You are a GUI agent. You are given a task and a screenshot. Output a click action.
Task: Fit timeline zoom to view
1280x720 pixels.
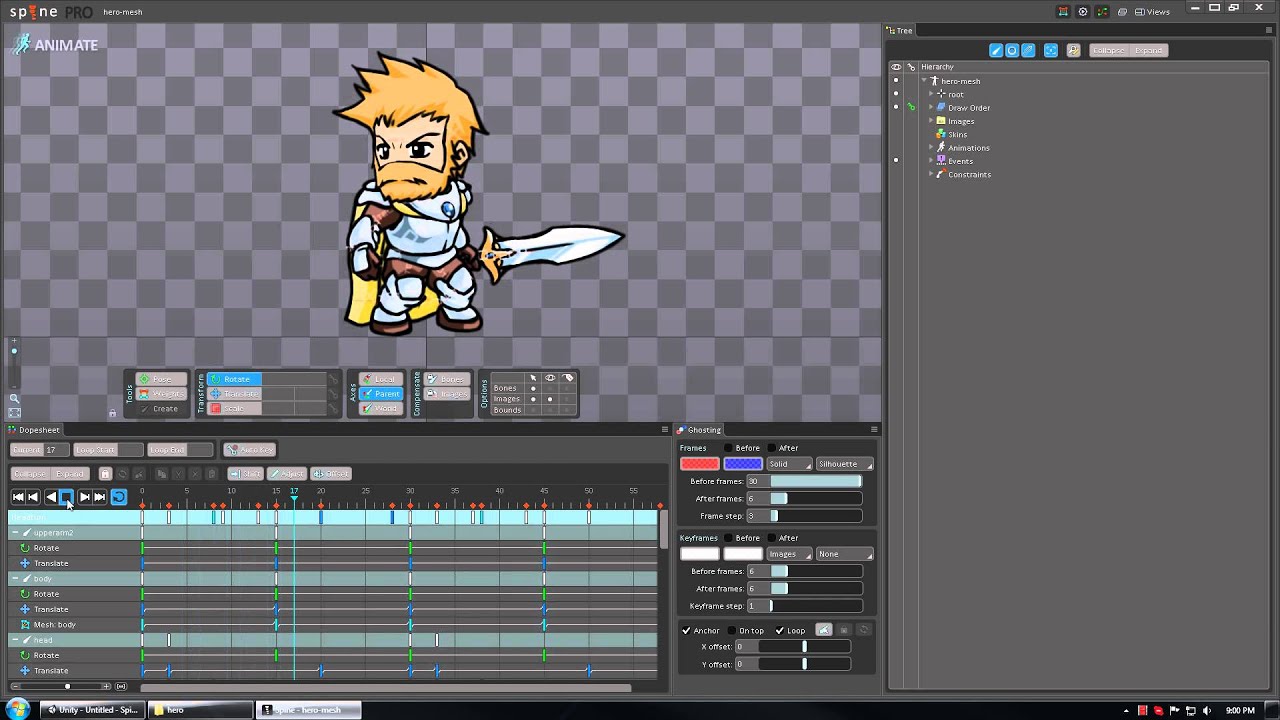pyautogui.click(x=121, y=687)
